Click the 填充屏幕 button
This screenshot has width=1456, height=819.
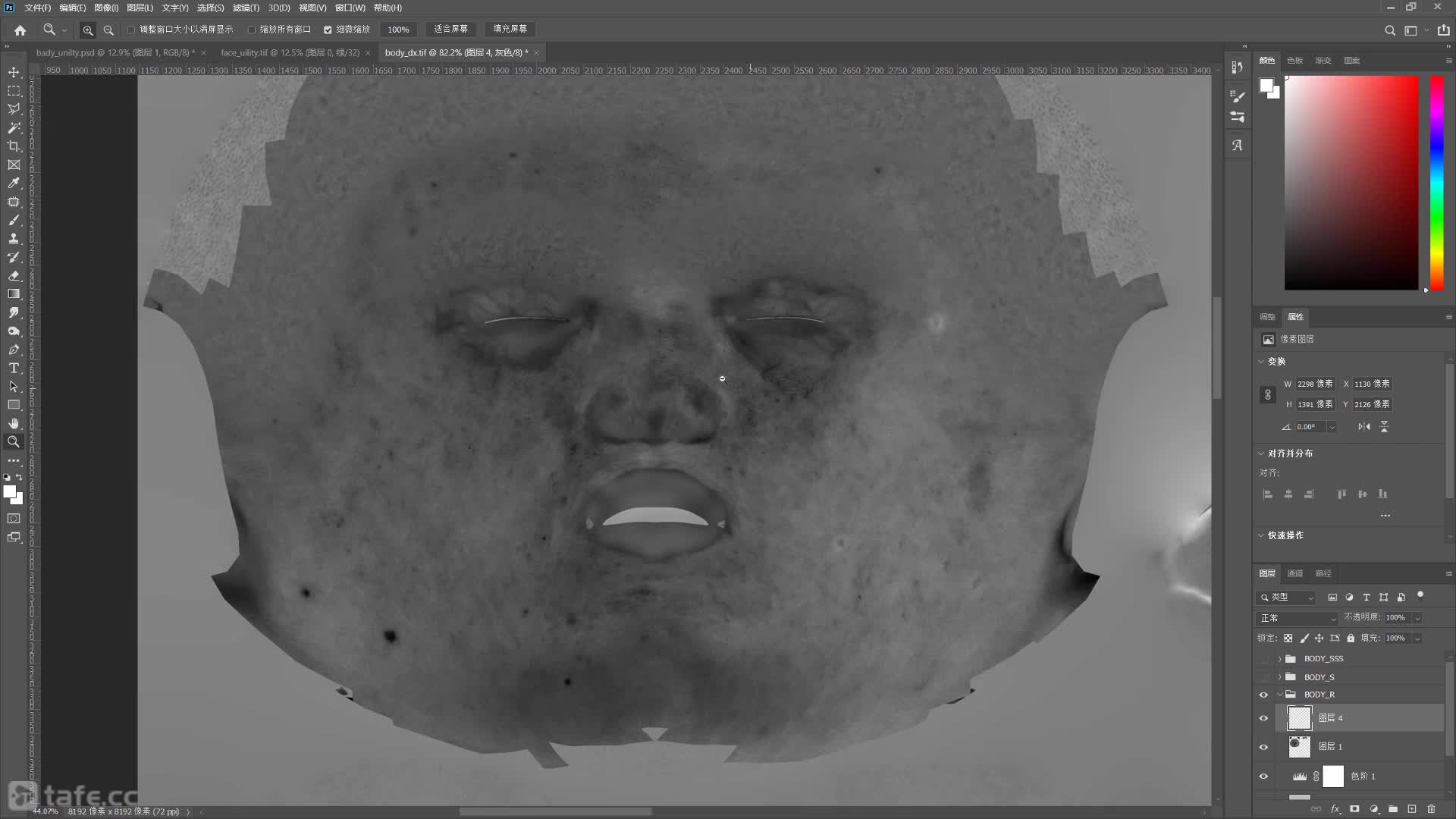[x=510, y=29]
